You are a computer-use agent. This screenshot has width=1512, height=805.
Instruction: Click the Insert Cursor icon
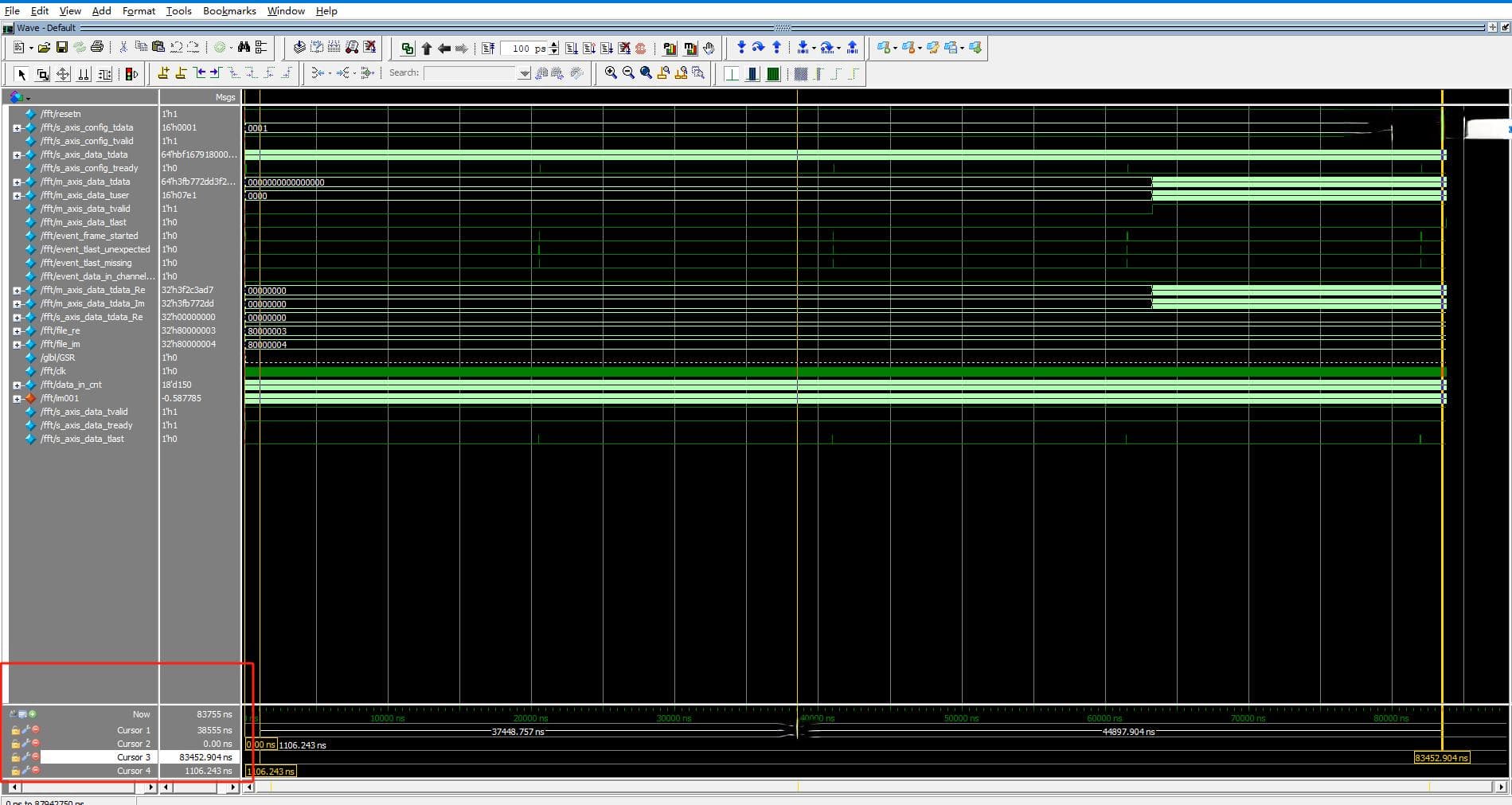(163, 73)
